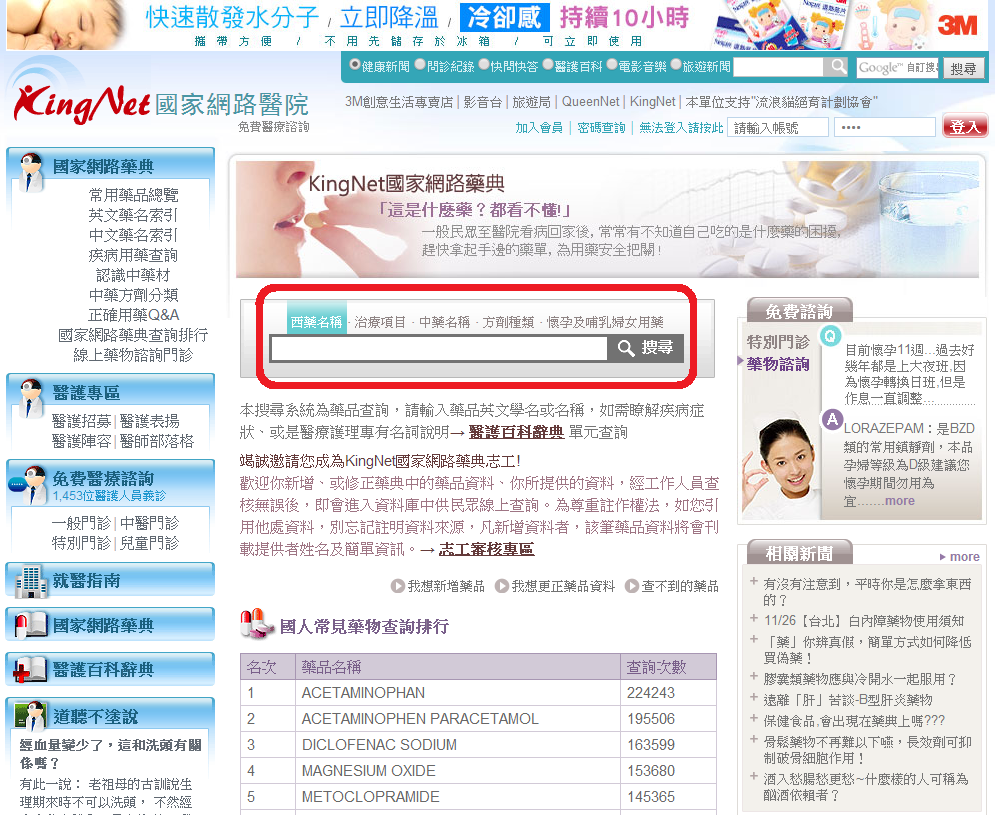Expand the 膠囊類藥物 news plus
This screenshot has height=815, width=995.
click(754, 677)
